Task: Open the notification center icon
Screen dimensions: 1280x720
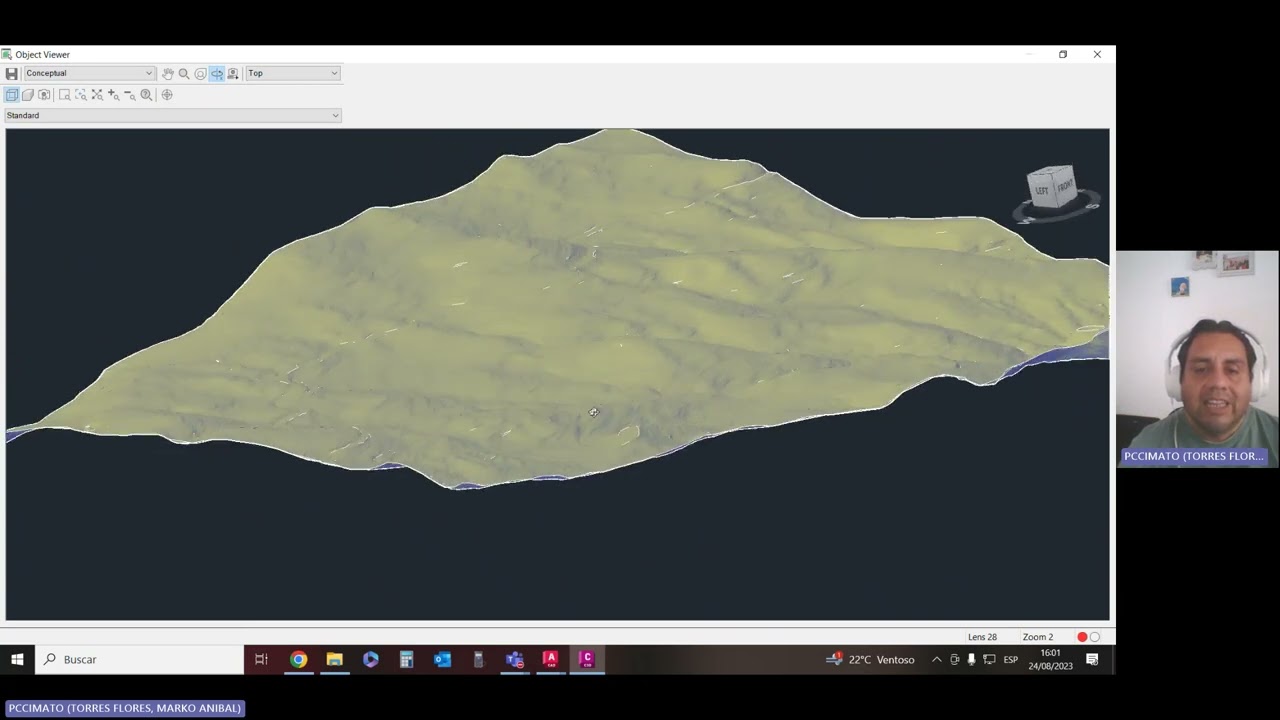Action: click(1092, 659)
